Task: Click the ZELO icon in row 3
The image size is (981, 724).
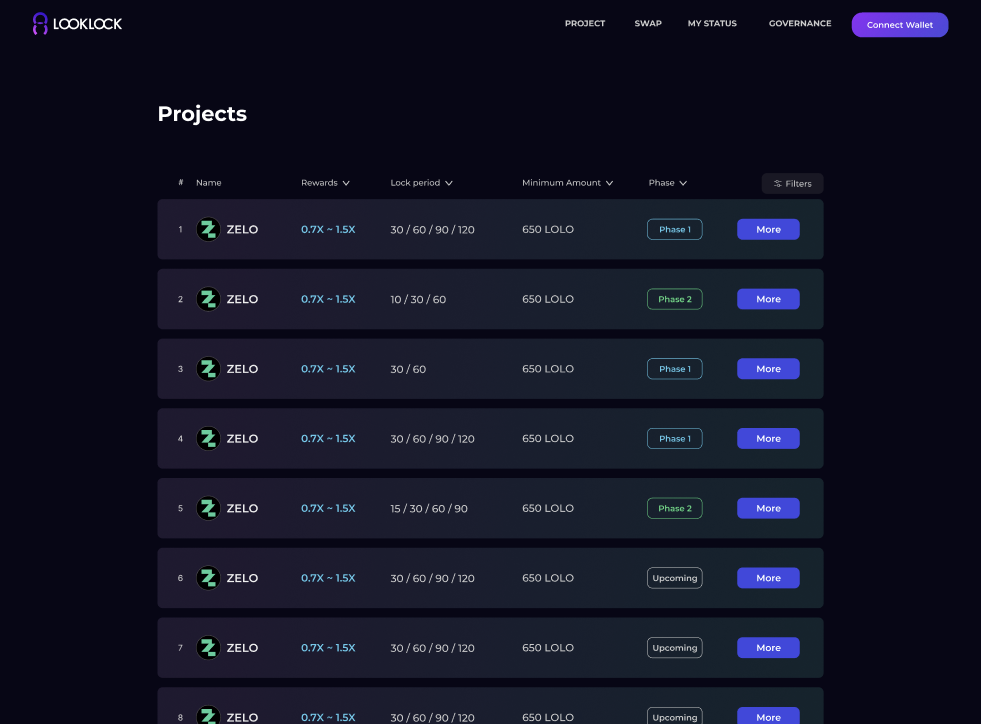Action: point(208,369)
